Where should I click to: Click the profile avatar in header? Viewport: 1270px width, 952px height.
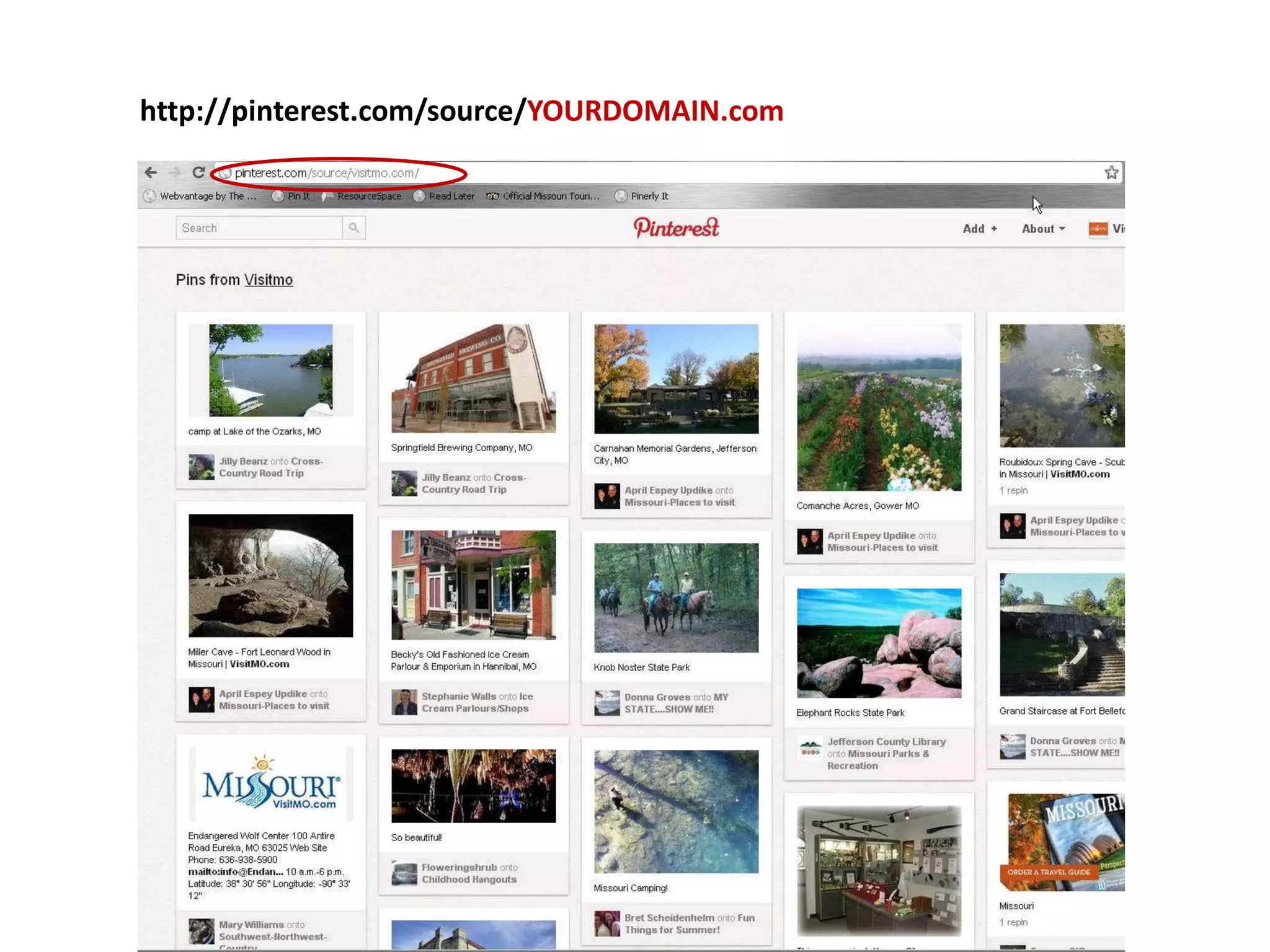click(x=1098, y=229)
